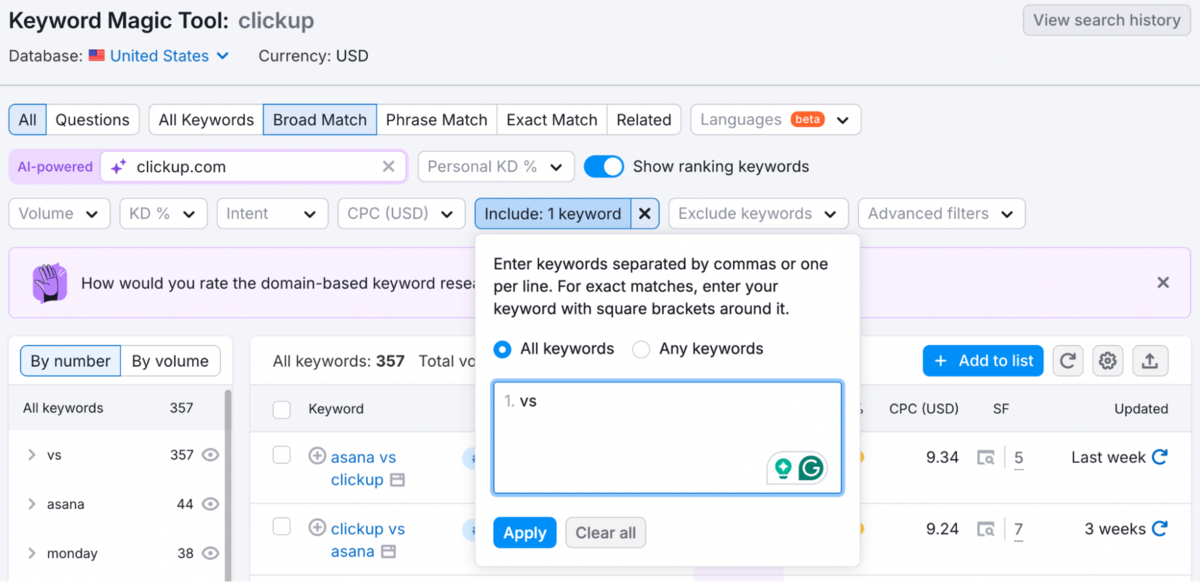1200x582 pixels.
Task: Open the table settings gear
Action: point(1107,361)
